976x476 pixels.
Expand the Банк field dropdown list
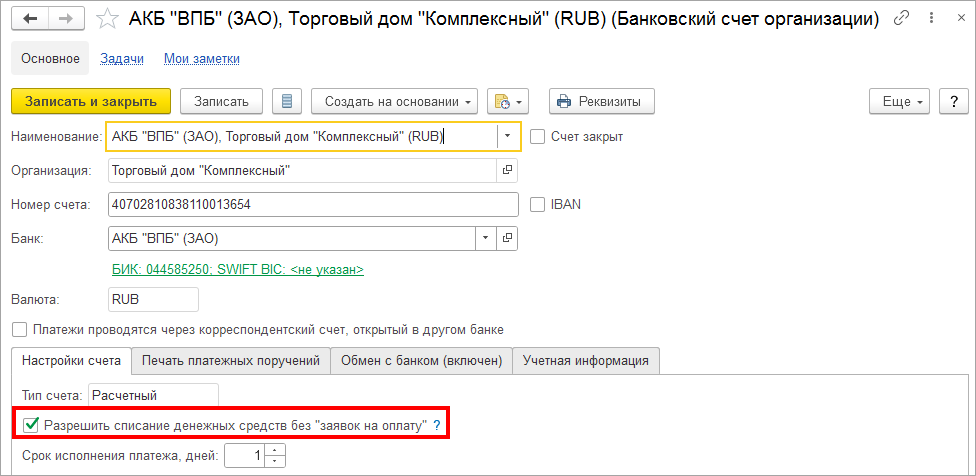pyautogui.click(x=485, y=238)
